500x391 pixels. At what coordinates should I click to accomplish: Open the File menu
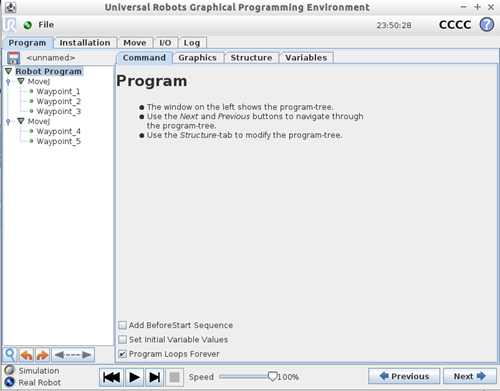[x=46, y=25]
